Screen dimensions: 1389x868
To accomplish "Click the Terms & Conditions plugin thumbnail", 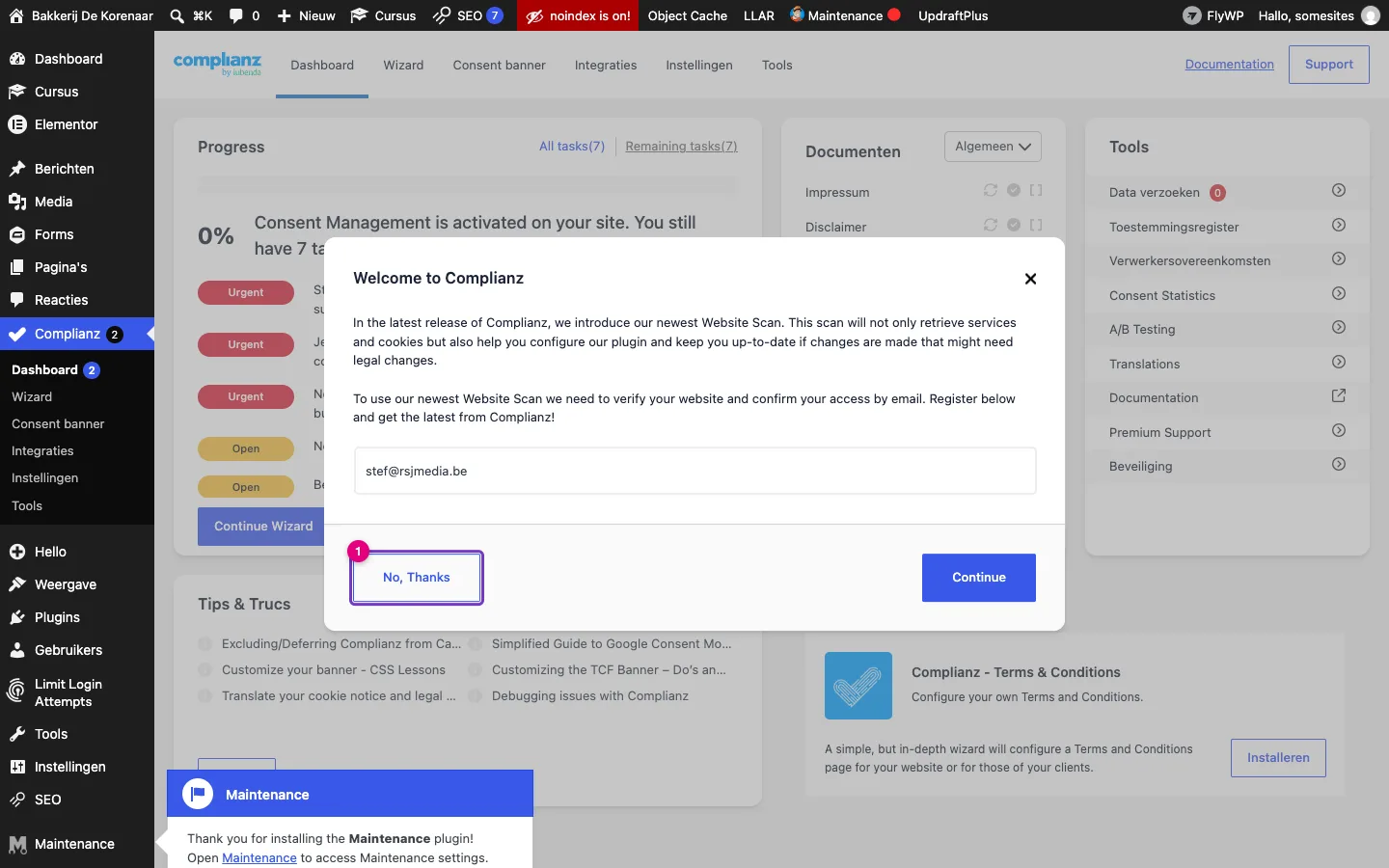I will point(858,686).
